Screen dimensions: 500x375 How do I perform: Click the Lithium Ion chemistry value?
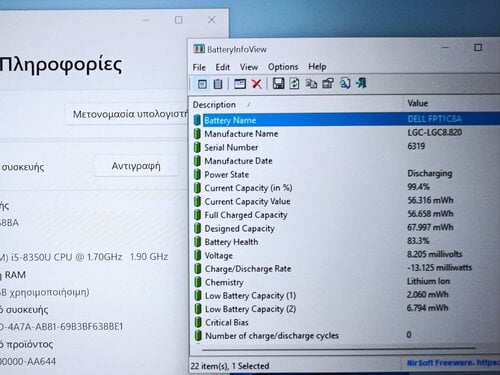coord(428,281)
